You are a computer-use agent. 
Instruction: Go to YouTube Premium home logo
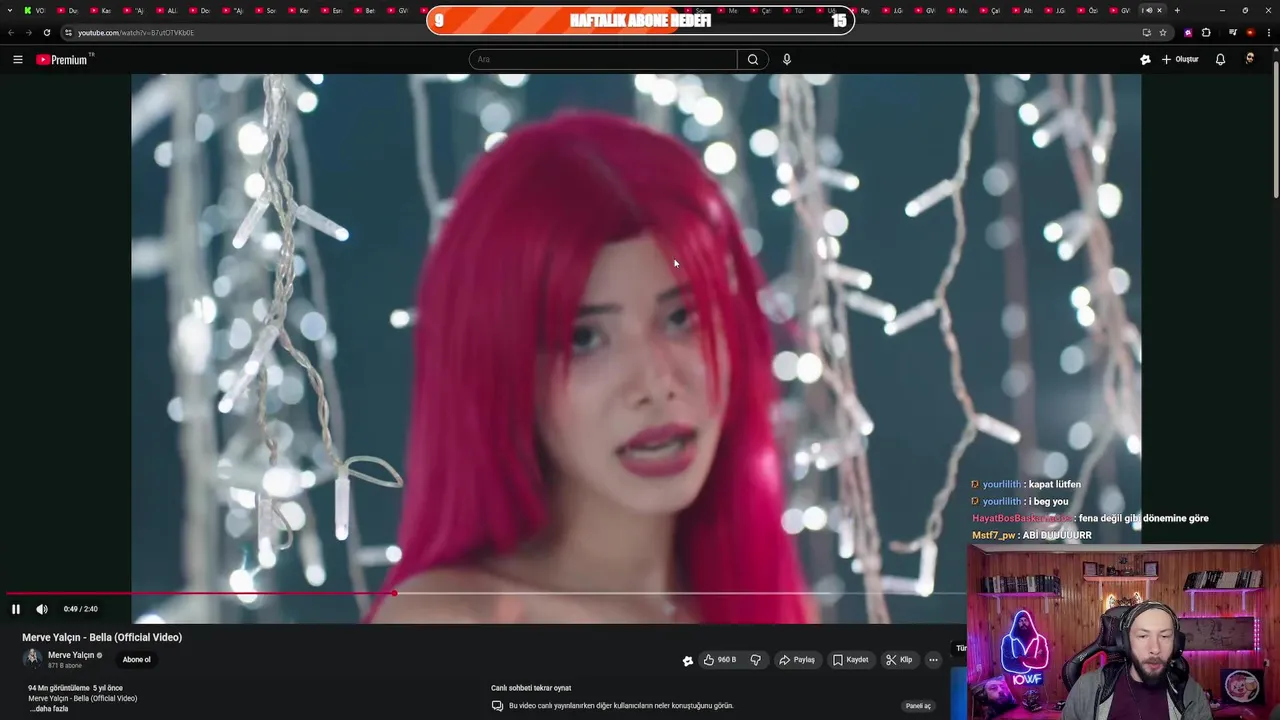[64, 60]
